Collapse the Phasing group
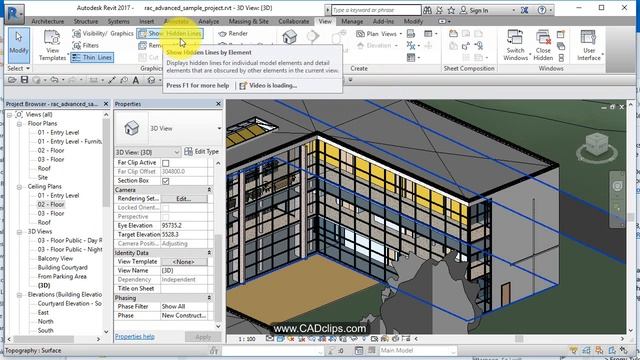The width and height of the screenshot is (640, 360). 209,298
